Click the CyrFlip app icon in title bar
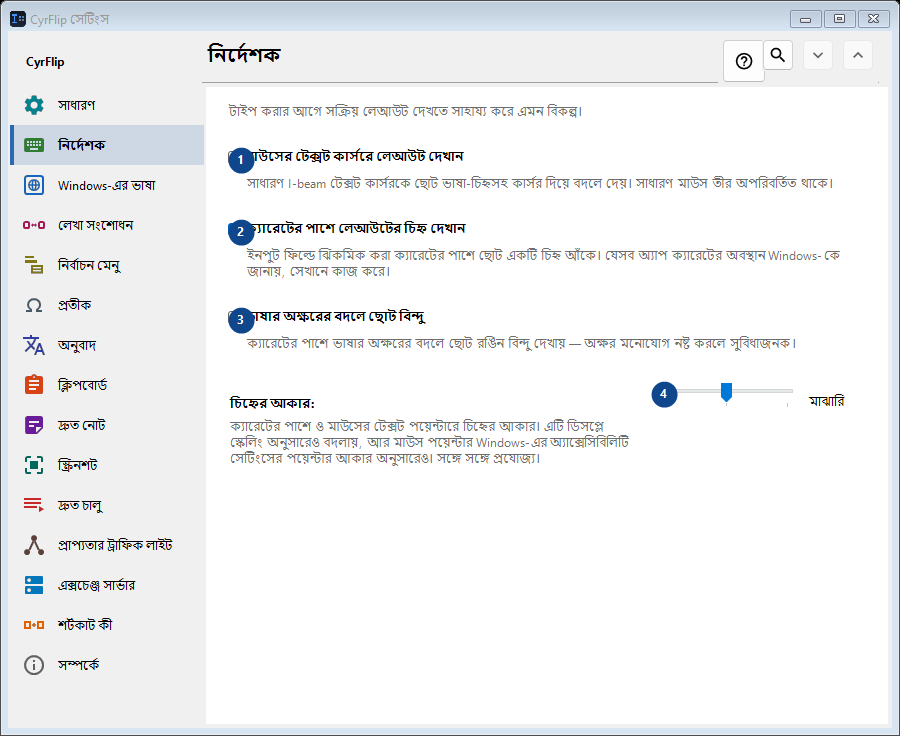Image resolution: width=900 pixels, height=736 pixels. pyautogui.click(x=18, y=19)
